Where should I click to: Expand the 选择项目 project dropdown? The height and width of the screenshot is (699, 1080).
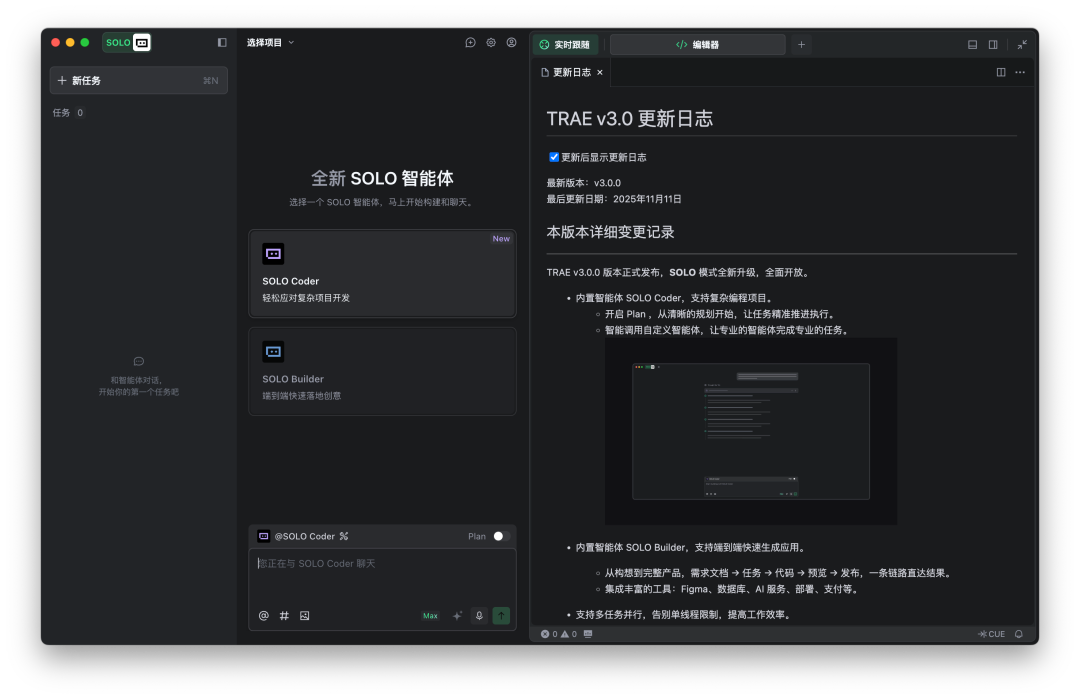pos(270,43)
